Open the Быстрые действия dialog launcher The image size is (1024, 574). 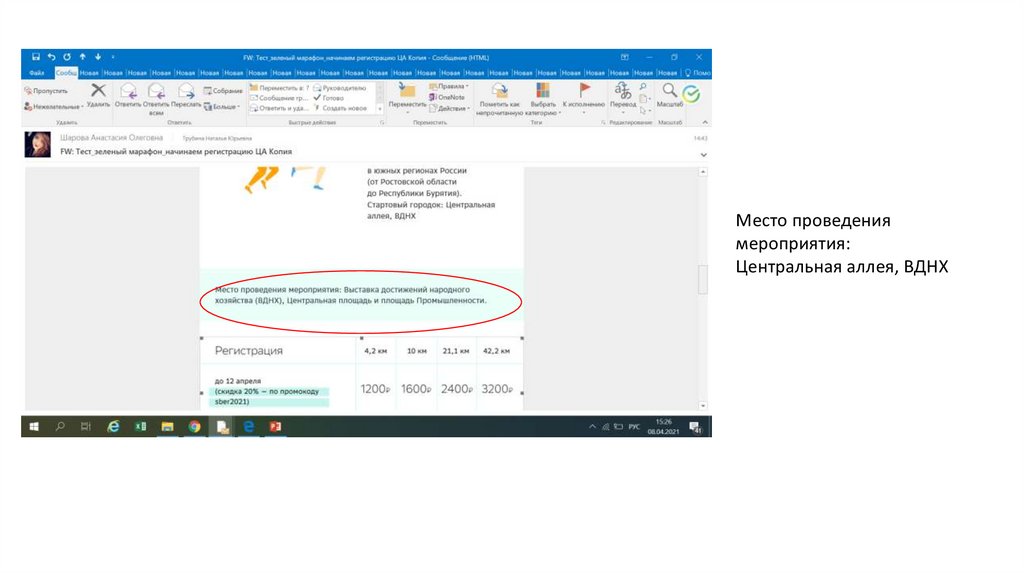(382, 122)
